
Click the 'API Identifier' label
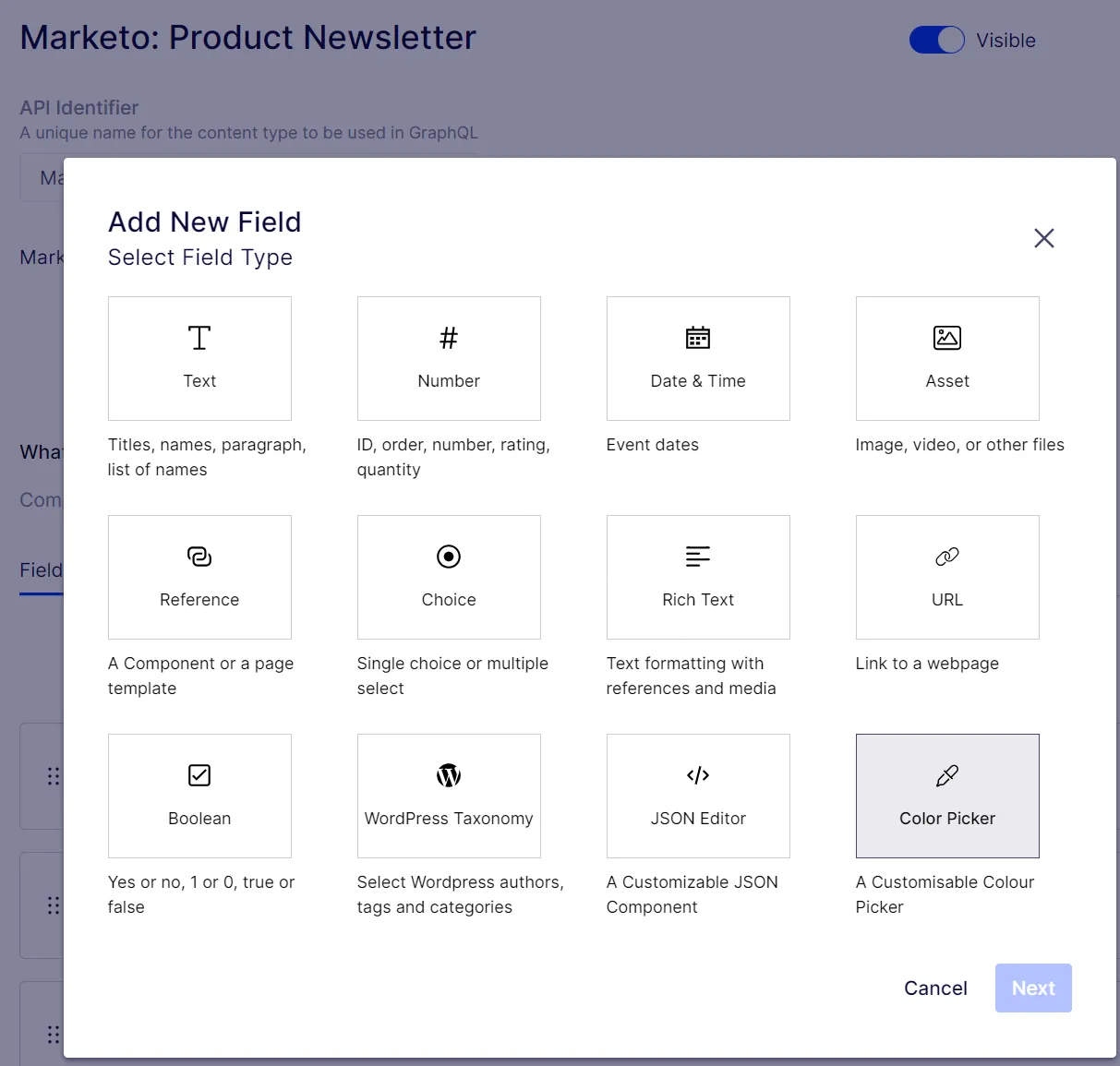point(79,108)
